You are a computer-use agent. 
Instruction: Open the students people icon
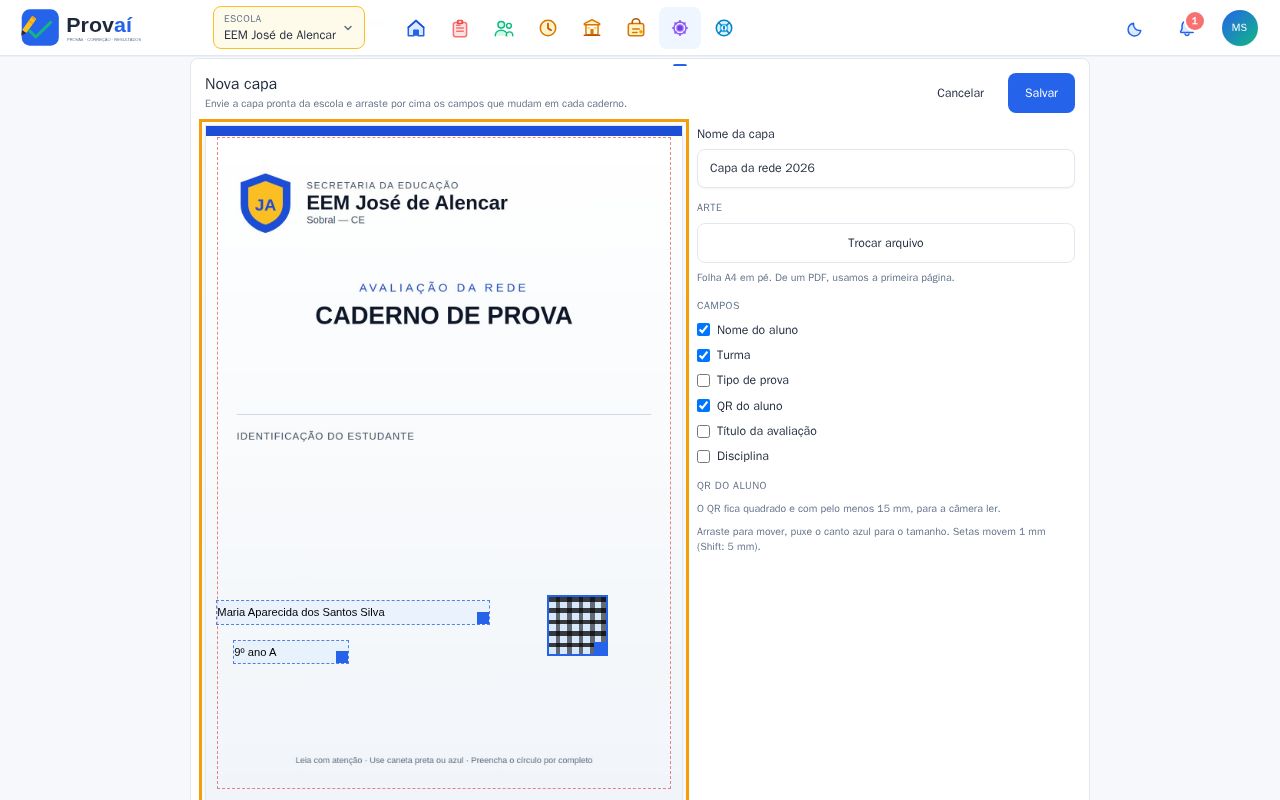(504, 28)
